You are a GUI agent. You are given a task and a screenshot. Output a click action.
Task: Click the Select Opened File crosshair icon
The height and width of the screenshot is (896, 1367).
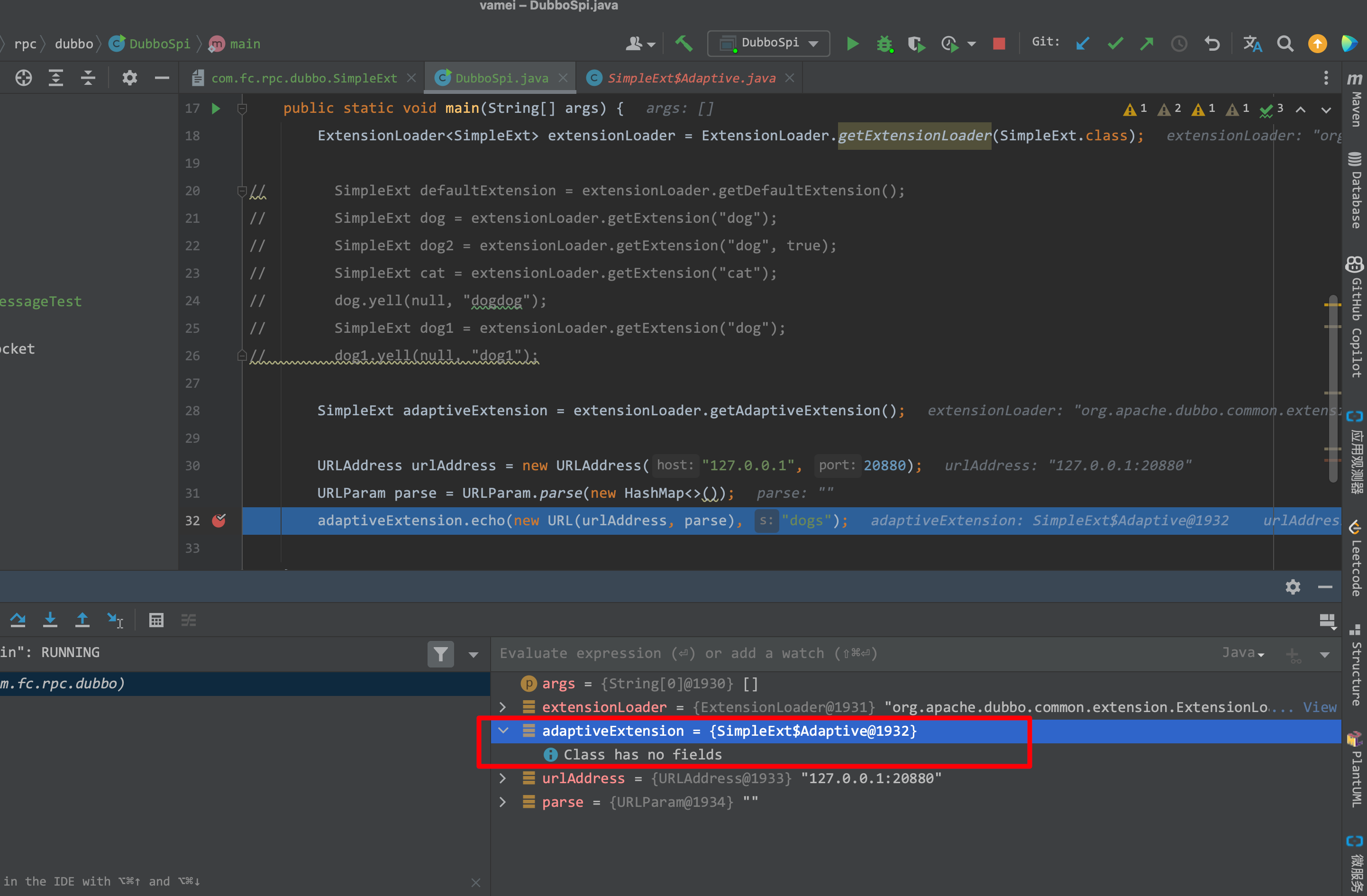tap(24, 78)
